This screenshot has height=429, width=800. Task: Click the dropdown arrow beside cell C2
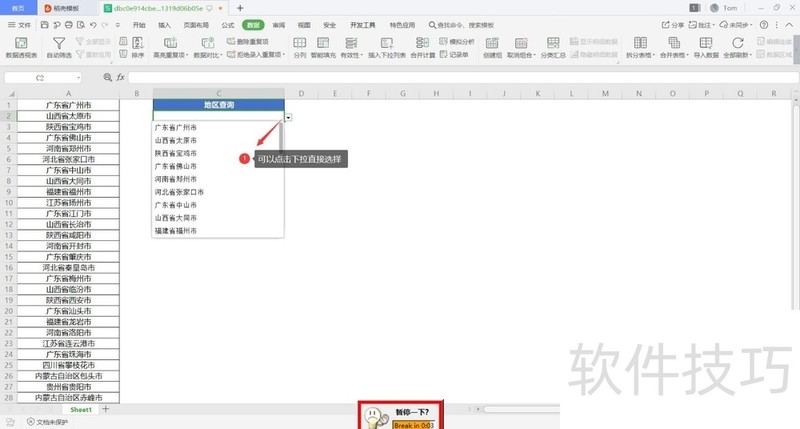pos(289,117)
